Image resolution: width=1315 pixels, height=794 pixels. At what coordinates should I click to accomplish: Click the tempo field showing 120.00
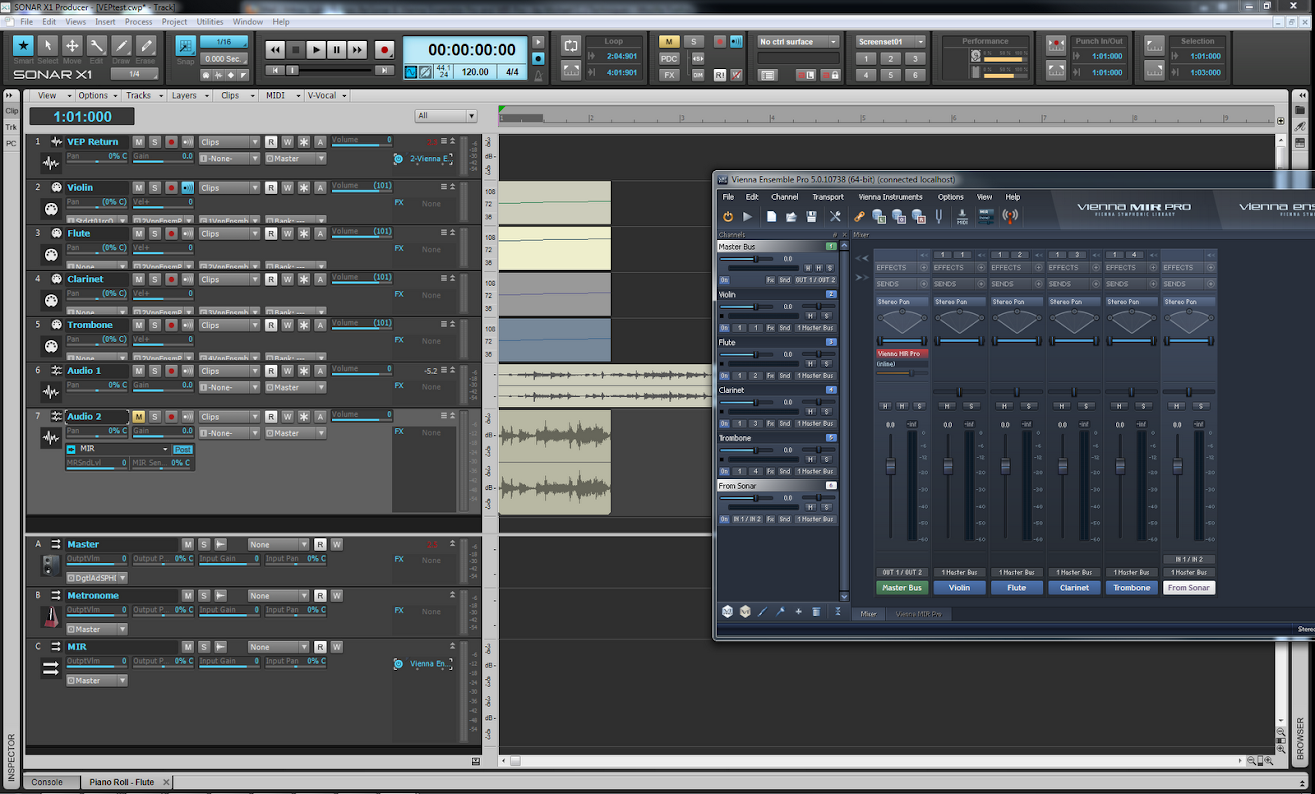pyautogui.click(x=475, y=72)
